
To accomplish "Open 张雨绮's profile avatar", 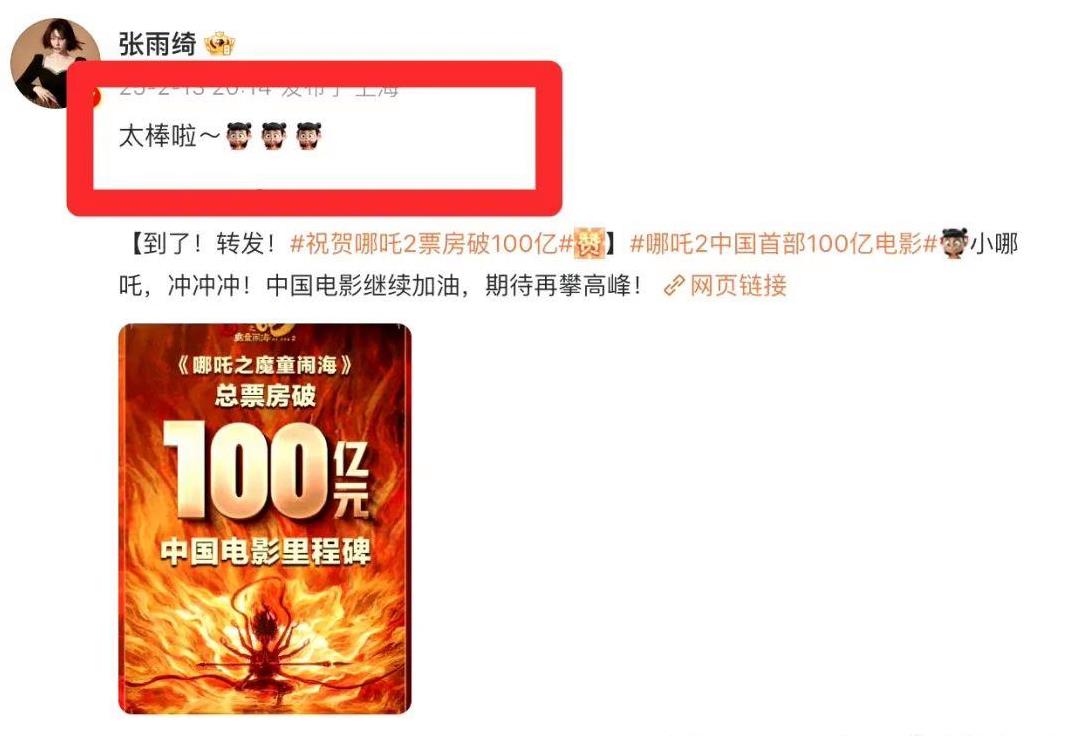I will pyautogui.click(x=55, y=63).
